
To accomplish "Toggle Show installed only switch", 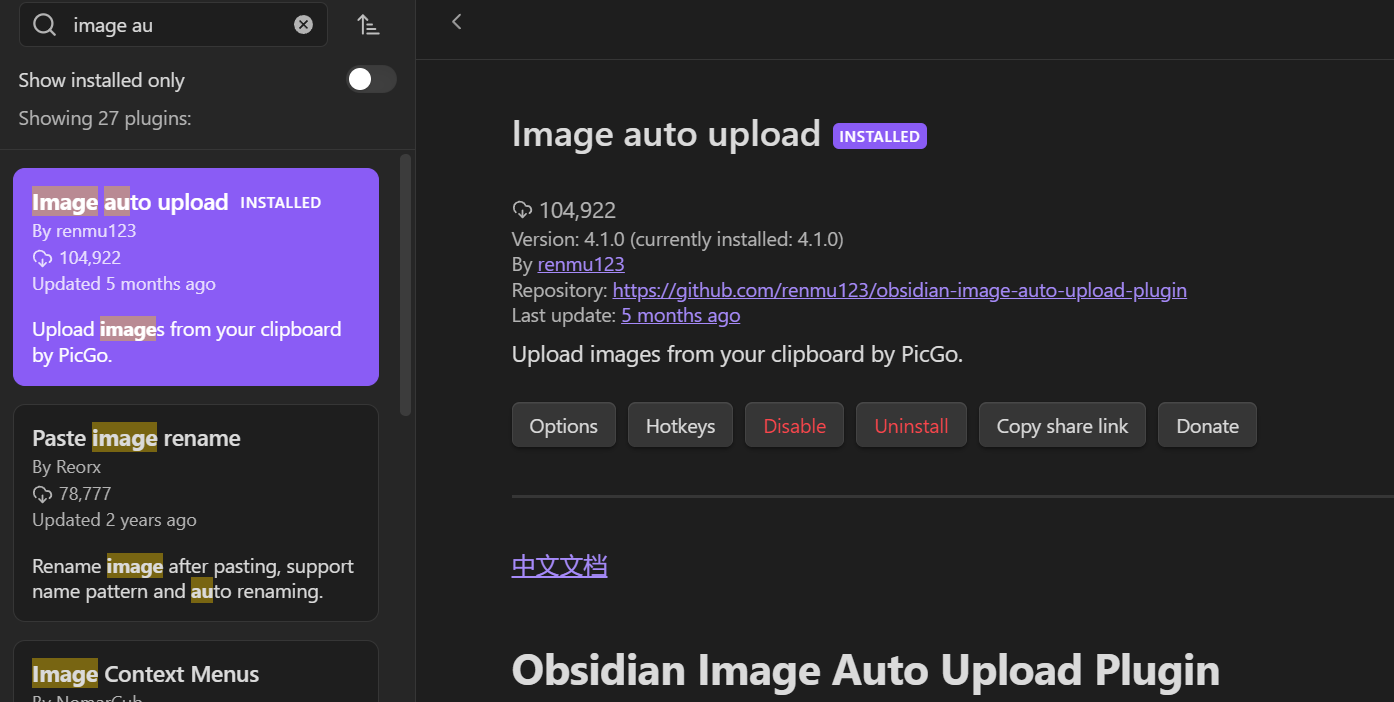I will coord(371,80).
